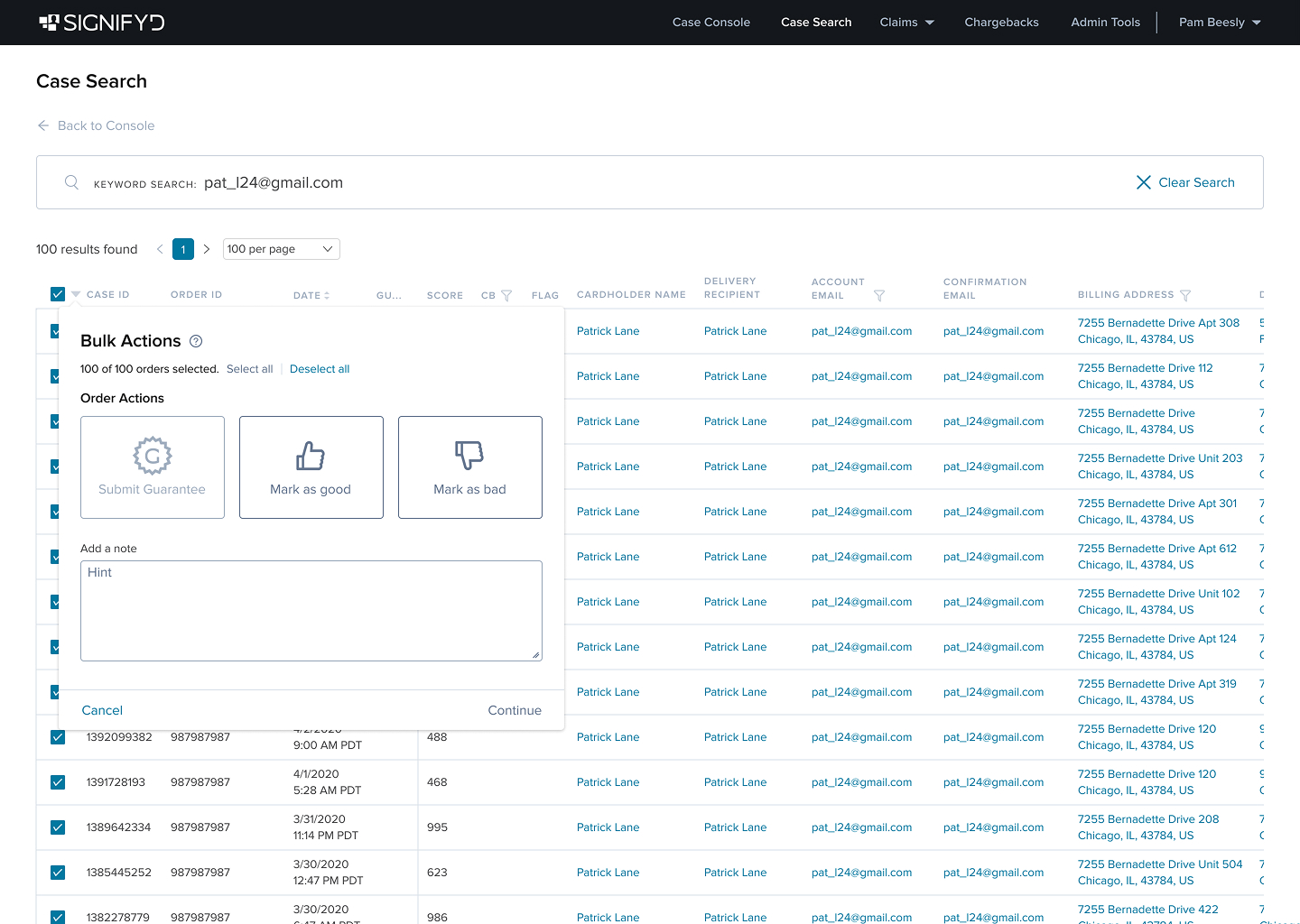This screenshot has height=924, width=1300.
Task: Click case ID 1385445252
Action: 119,873
